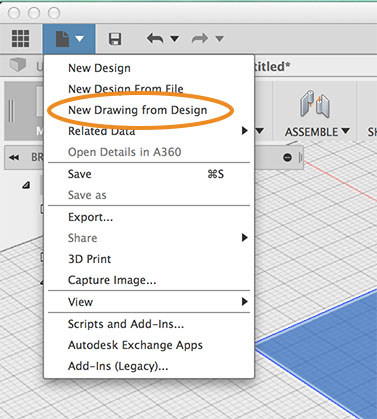Open the undo history dropdown arrow
The image size is (377, 419).
[174, 39]
